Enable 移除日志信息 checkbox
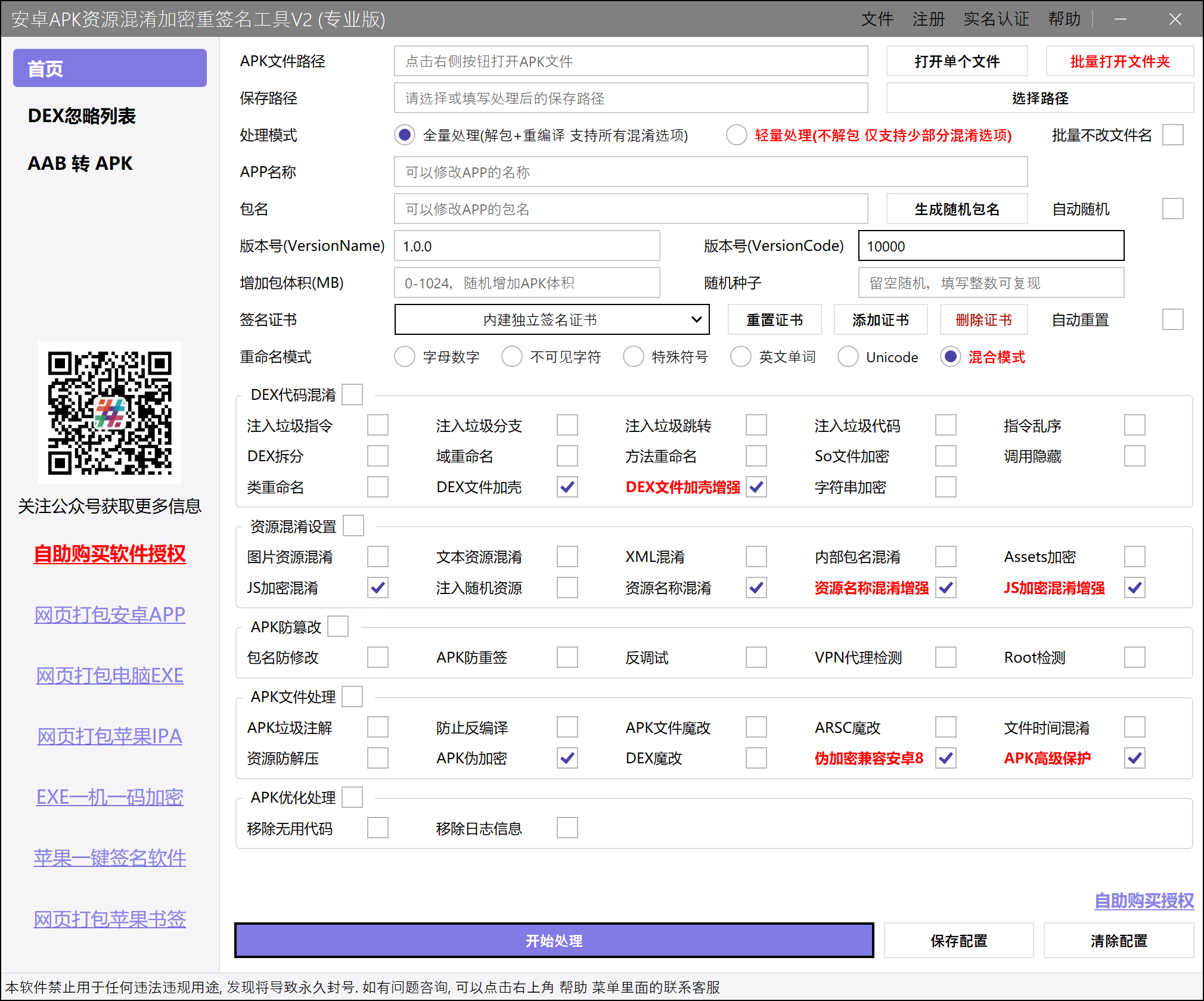The height and width of the screenshot is (1001, 1204). click(x=567, y=828)
